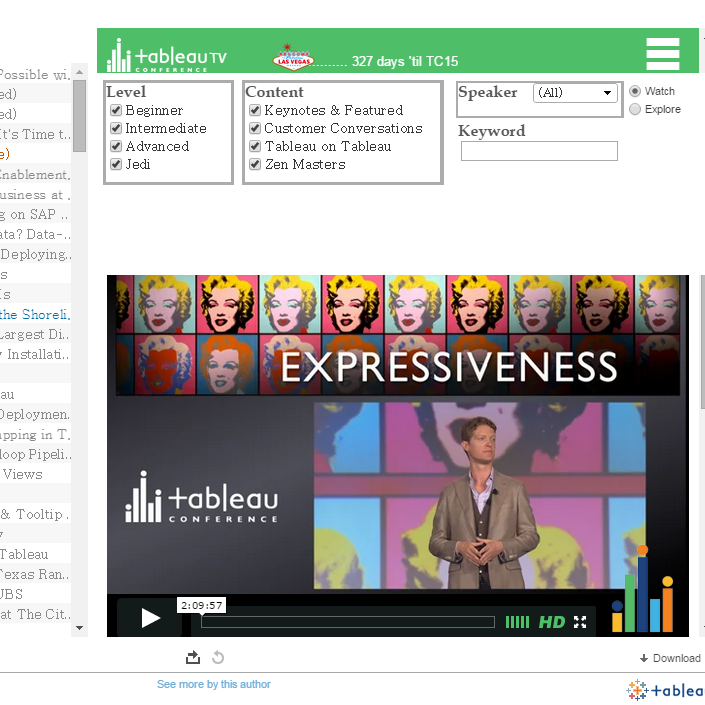This screenshot has height=705, width=705.
Task: Click the Tableau logo at bottom right
Action: pyautogui.click(x=665, y=689)
